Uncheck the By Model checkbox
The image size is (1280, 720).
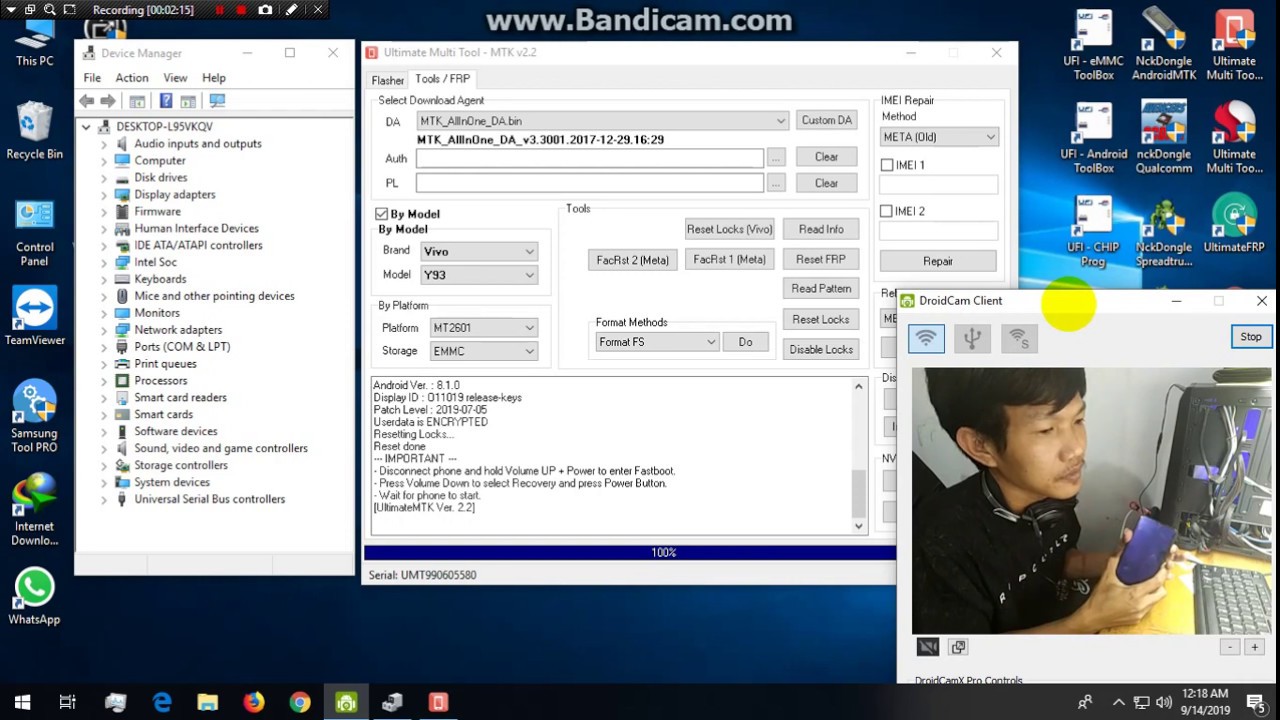[381, 214]
